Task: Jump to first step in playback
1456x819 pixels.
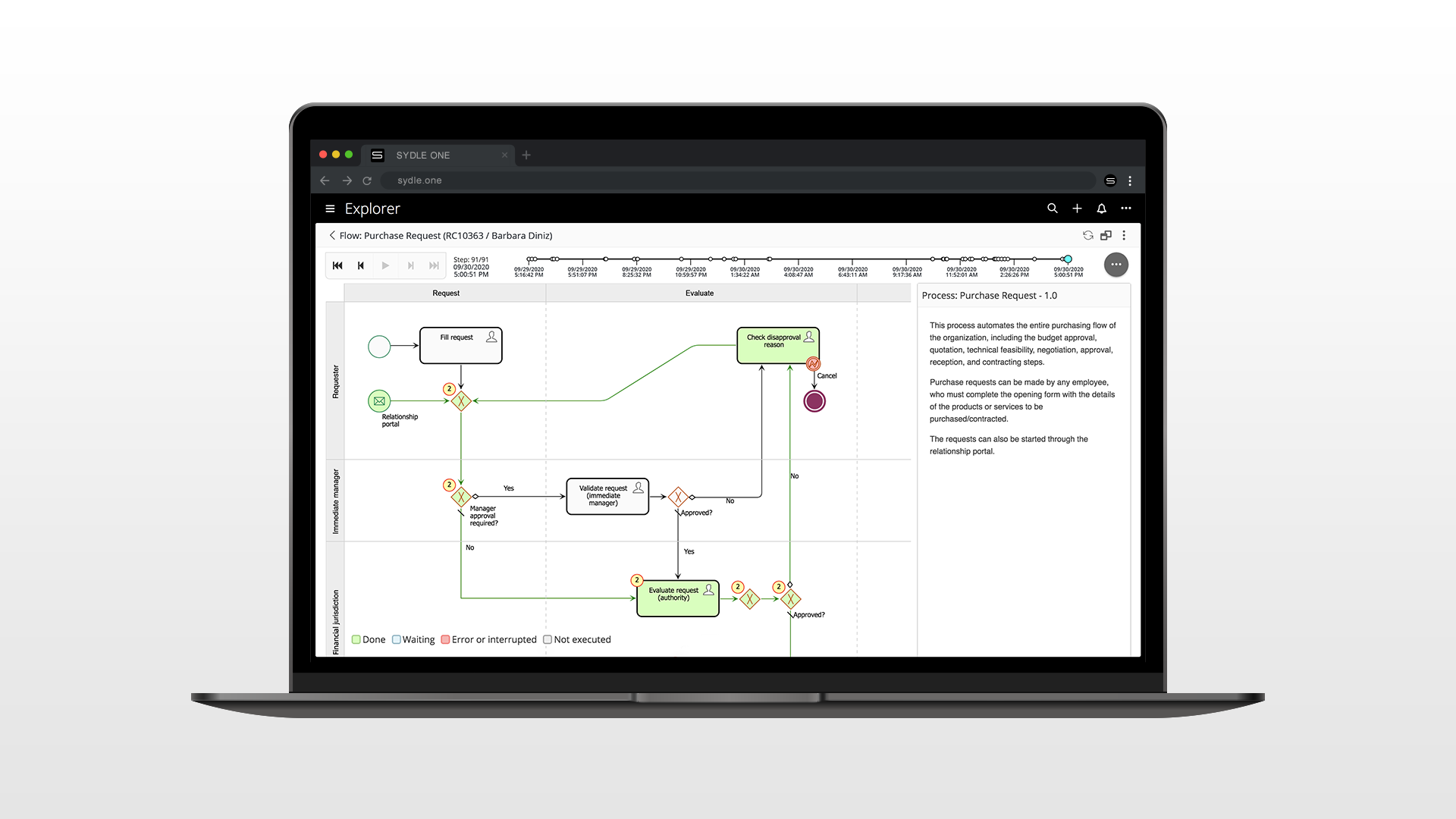Action: click(x=337, y=265)
